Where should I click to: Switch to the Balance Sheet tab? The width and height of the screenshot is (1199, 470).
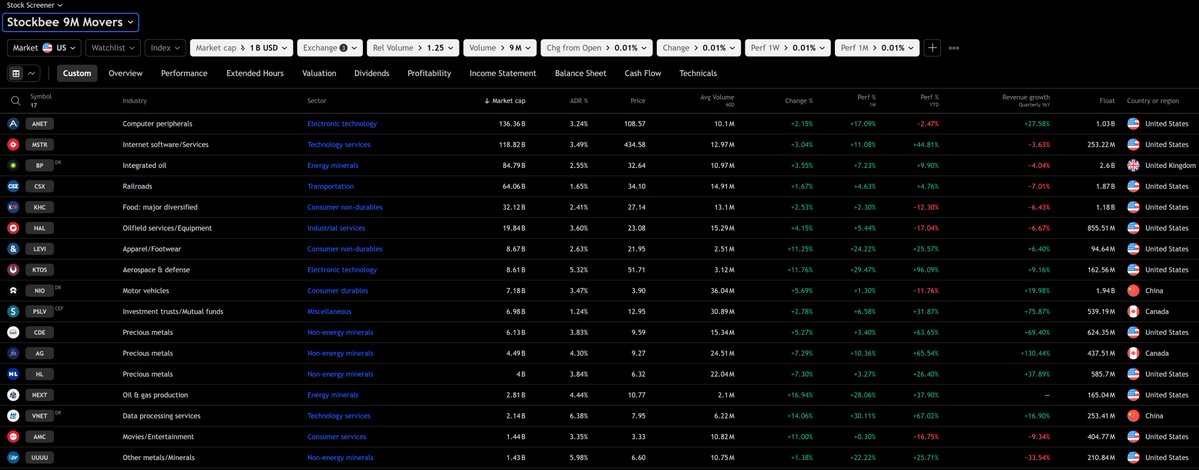[x=580, y=73]
